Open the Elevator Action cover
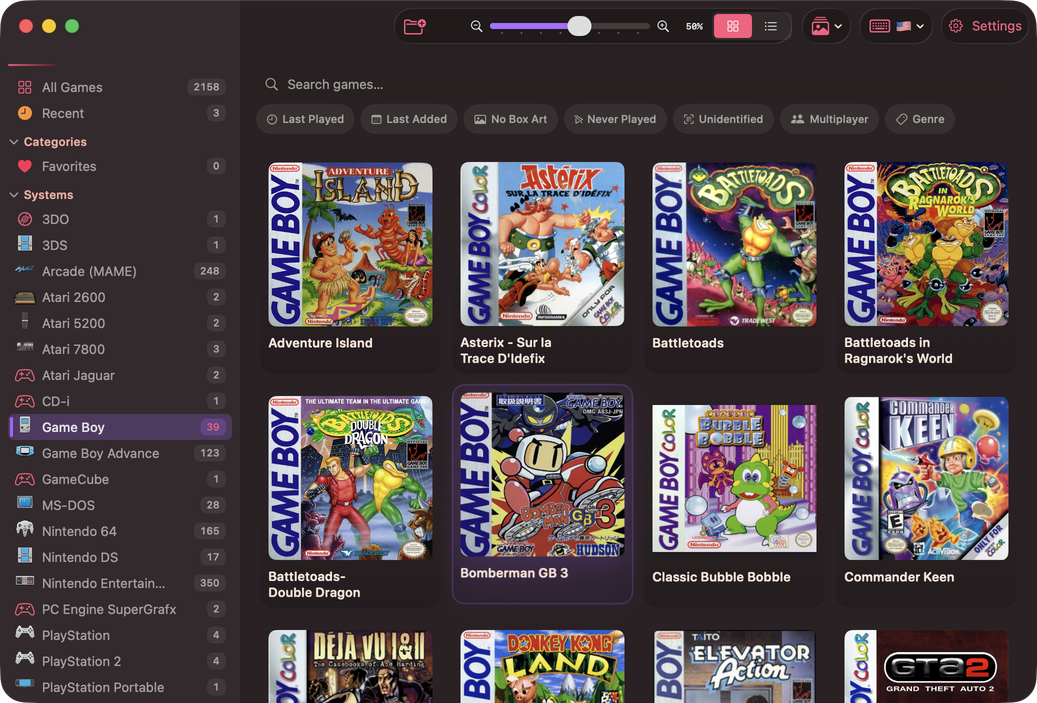 734,666
